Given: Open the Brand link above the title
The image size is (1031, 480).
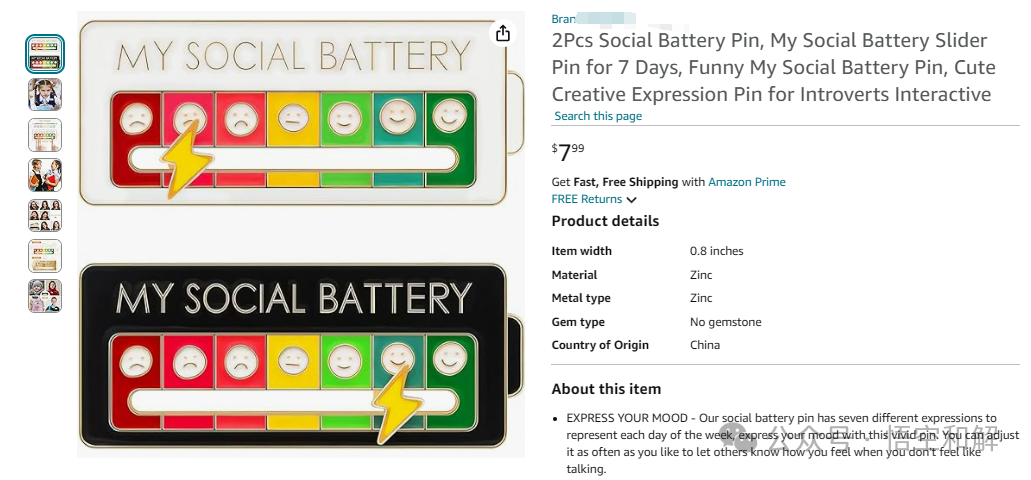Looking at the screenshot, I should coord(593,19).
